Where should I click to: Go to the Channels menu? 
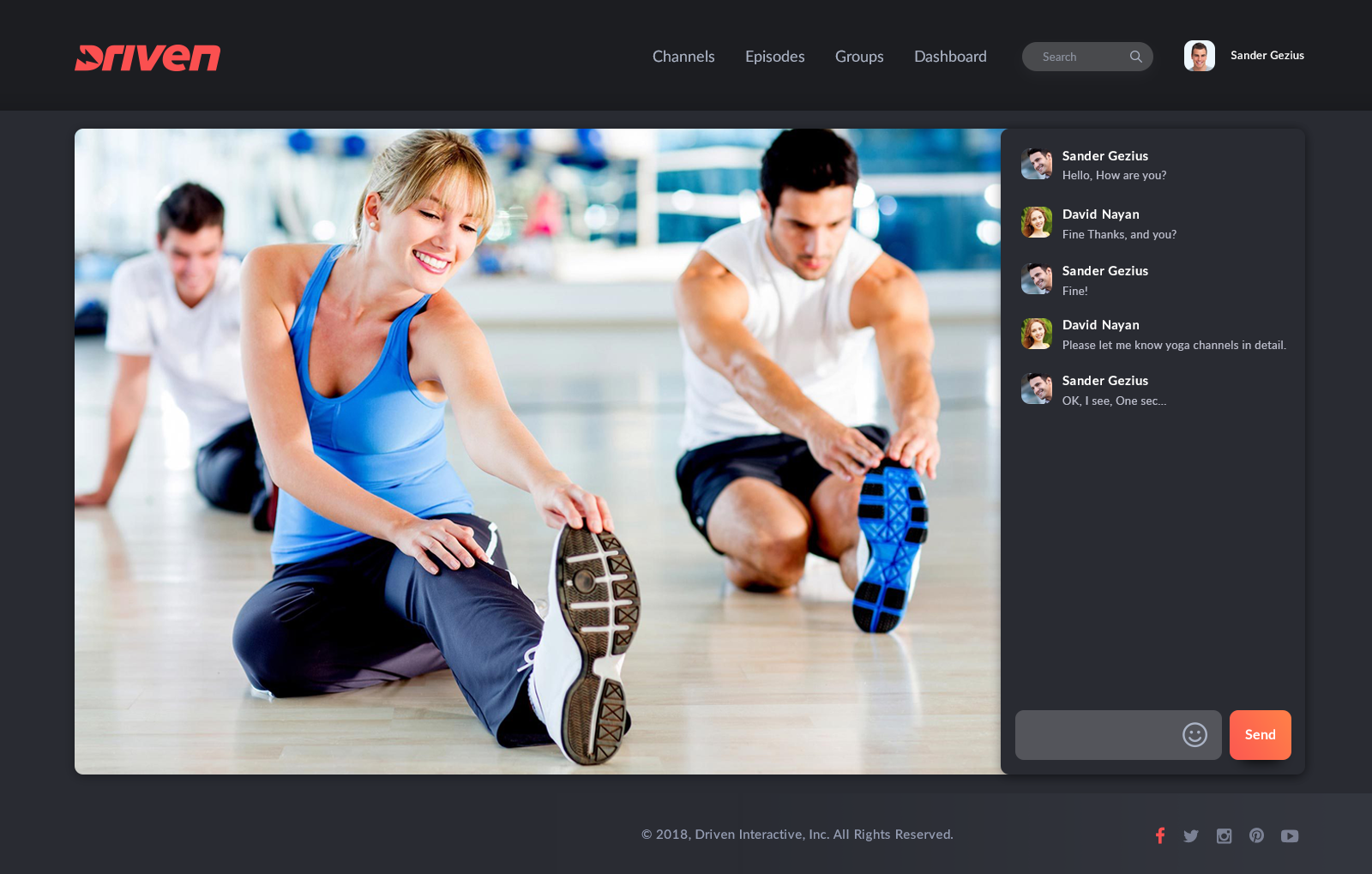coord(683,57)
